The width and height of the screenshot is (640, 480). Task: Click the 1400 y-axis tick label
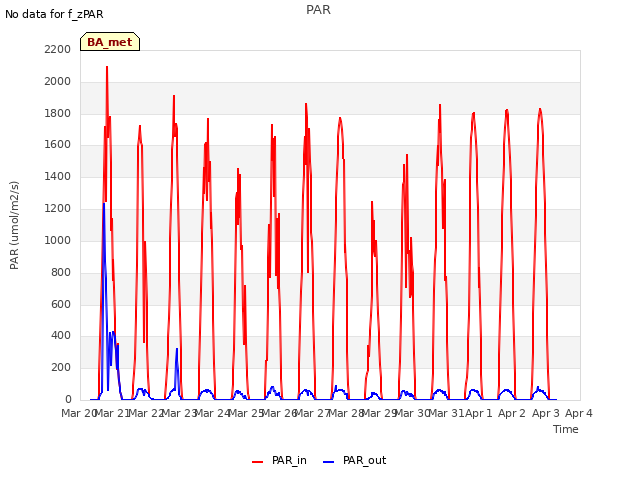pos(58,176)
